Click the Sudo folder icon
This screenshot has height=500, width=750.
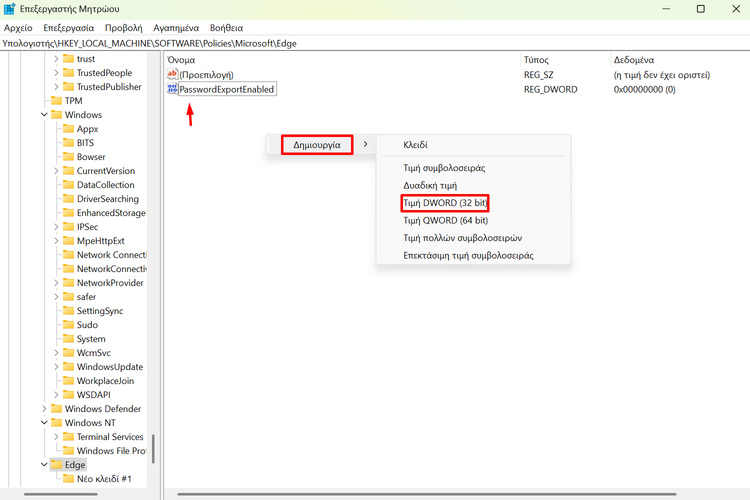68,324
